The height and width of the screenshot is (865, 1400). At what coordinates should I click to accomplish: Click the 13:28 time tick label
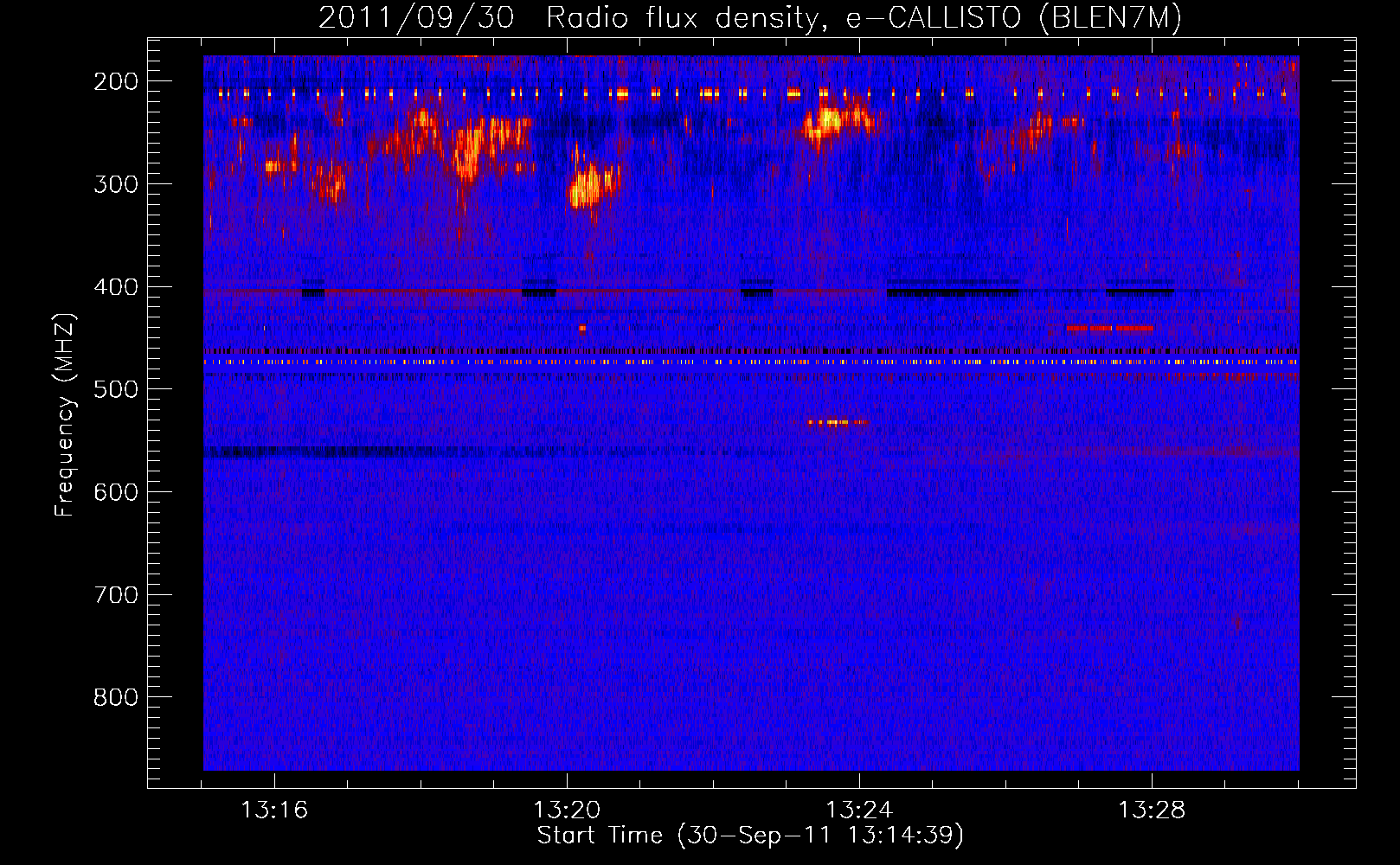coord(1152,810)
